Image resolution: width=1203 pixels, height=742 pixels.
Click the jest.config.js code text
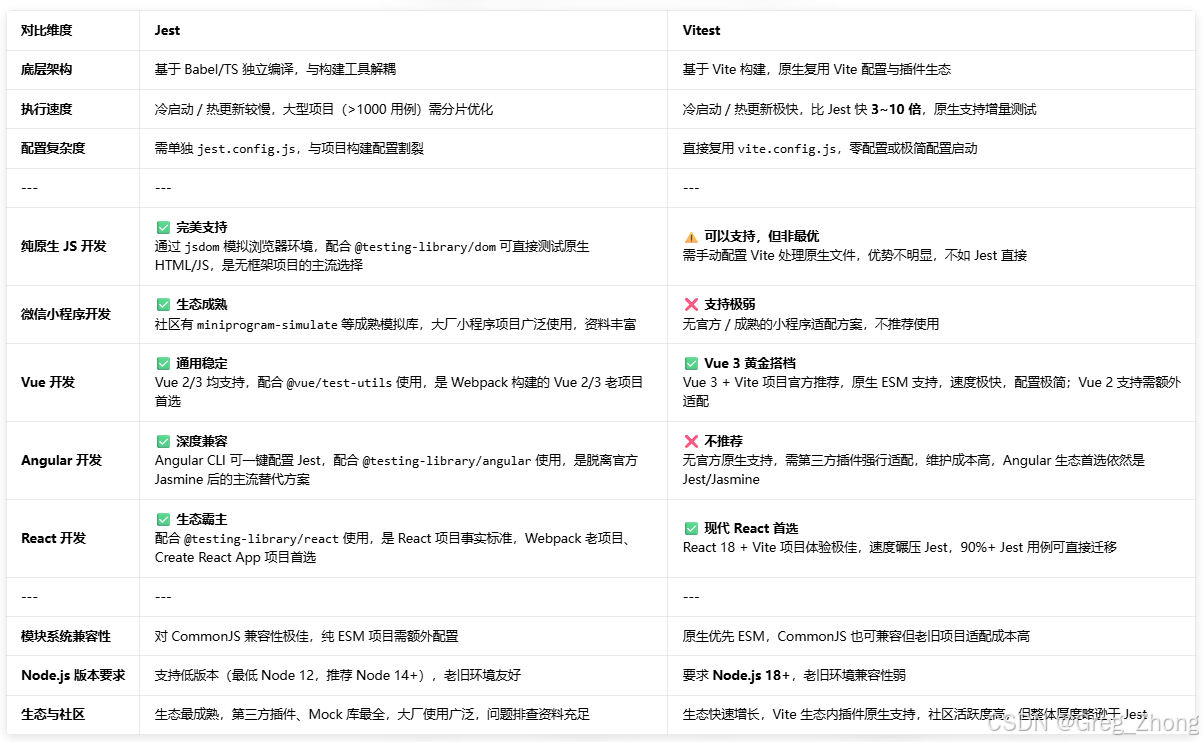(x=247, y=148)
